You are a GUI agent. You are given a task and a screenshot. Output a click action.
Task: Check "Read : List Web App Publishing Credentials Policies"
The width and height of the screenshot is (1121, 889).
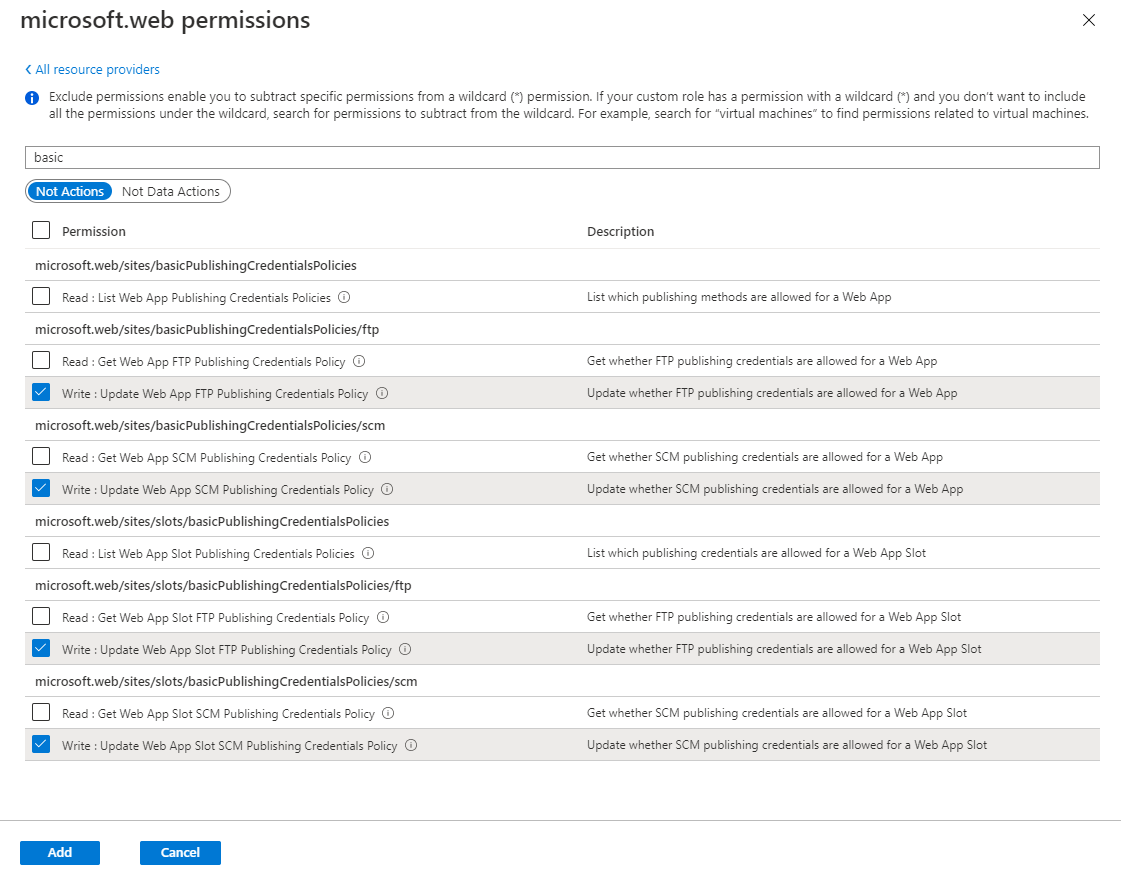40,296
